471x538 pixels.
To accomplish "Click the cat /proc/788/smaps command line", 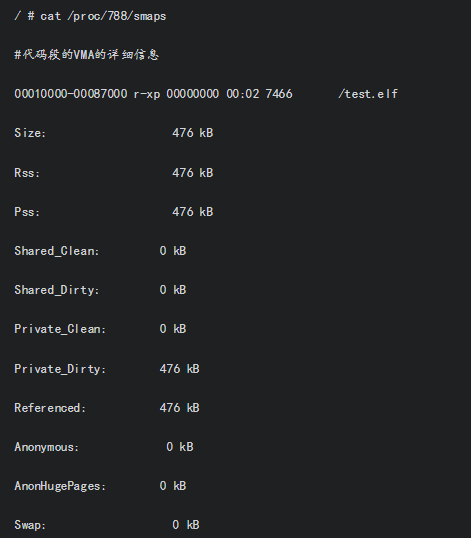I will coord(90,16).
